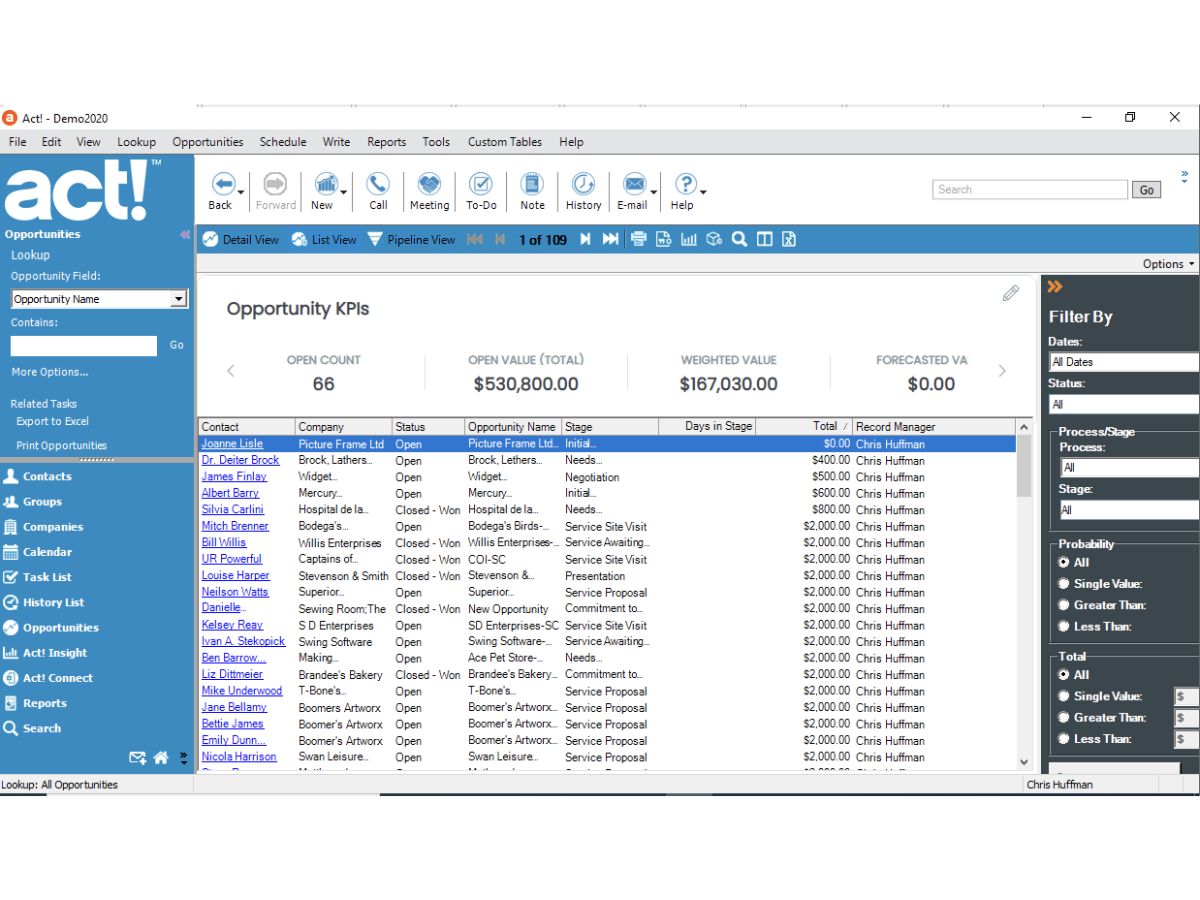The height and width of the screenshot is (900, 1200).
Task: Jump to last record arrow
Action: click(610, 239)
